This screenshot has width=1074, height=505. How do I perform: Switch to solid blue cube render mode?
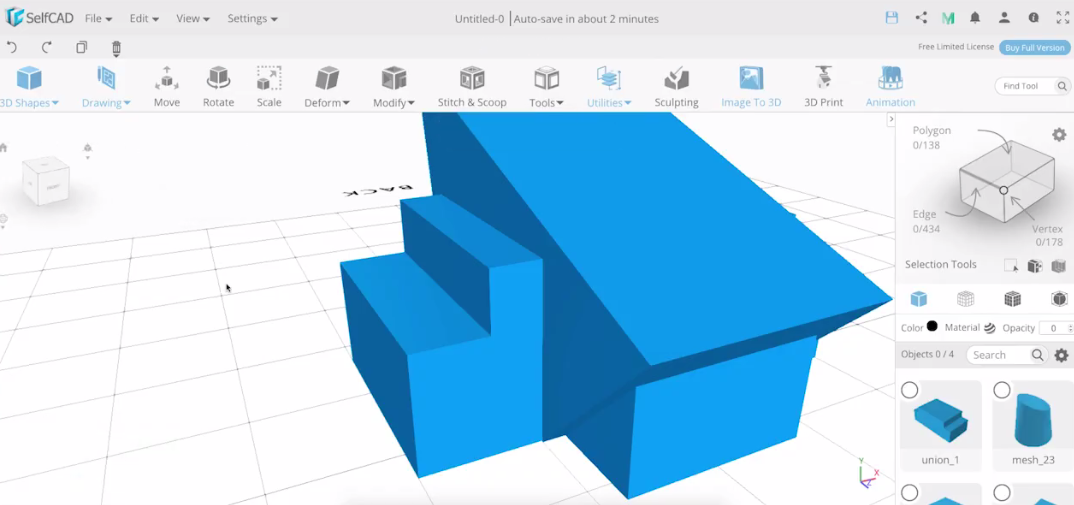pyautogui.click(x=919, y=299)
